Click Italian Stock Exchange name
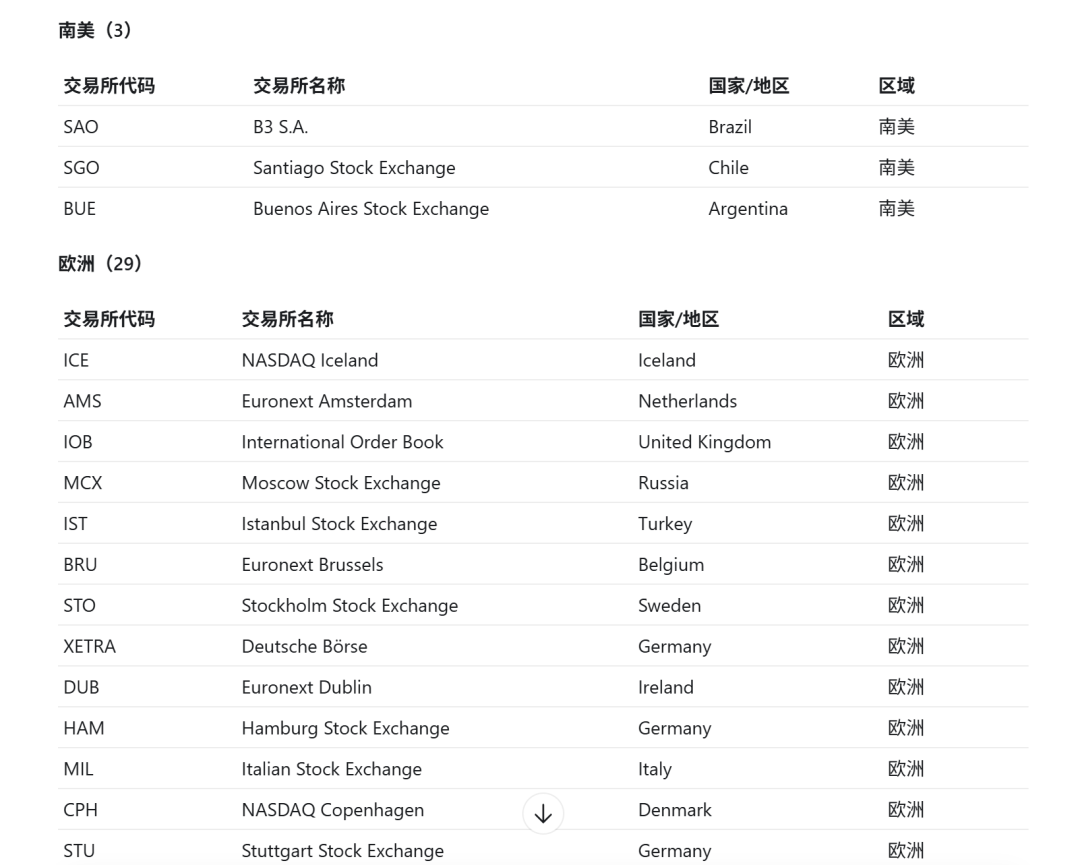Image resolution: width=1080 pixels, height=865 pixels. (332, 769)
